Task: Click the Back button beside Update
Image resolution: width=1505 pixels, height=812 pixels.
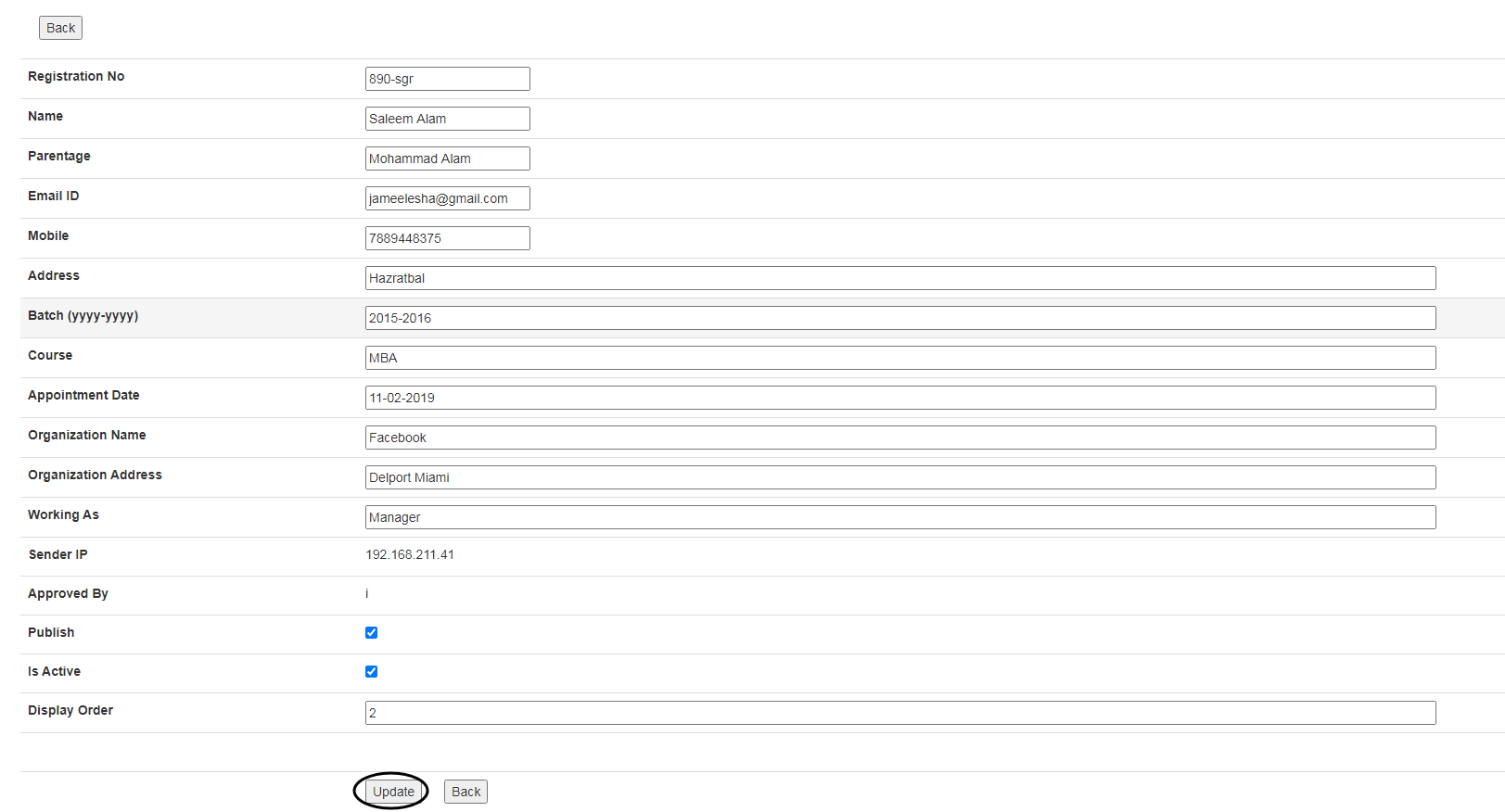Action: 466,792
